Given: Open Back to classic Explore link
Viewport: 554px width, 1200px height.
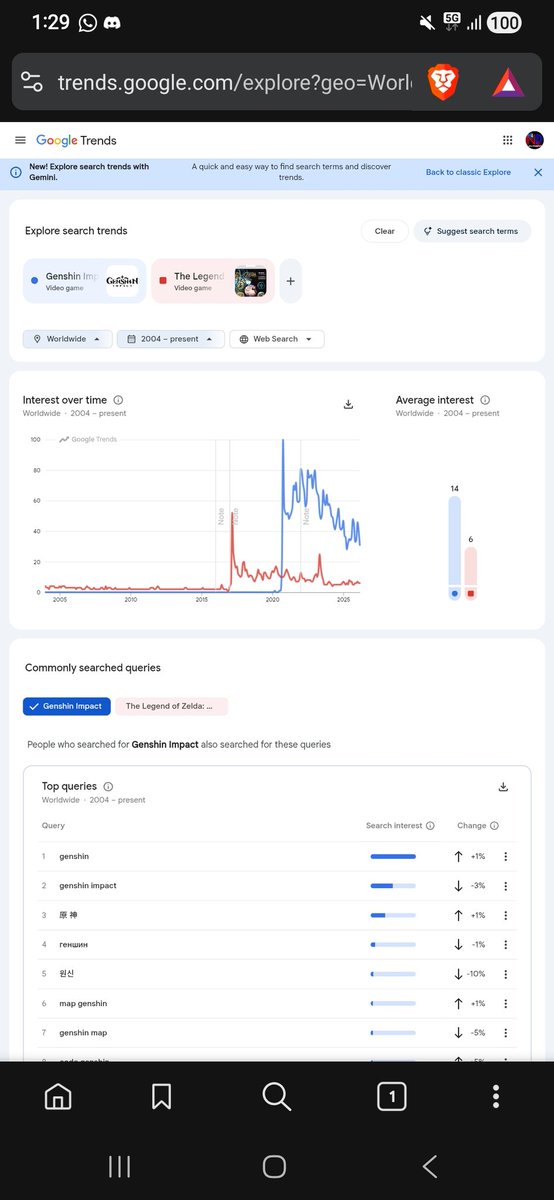Looking at the screenshot, I should (x=468, y=172).
